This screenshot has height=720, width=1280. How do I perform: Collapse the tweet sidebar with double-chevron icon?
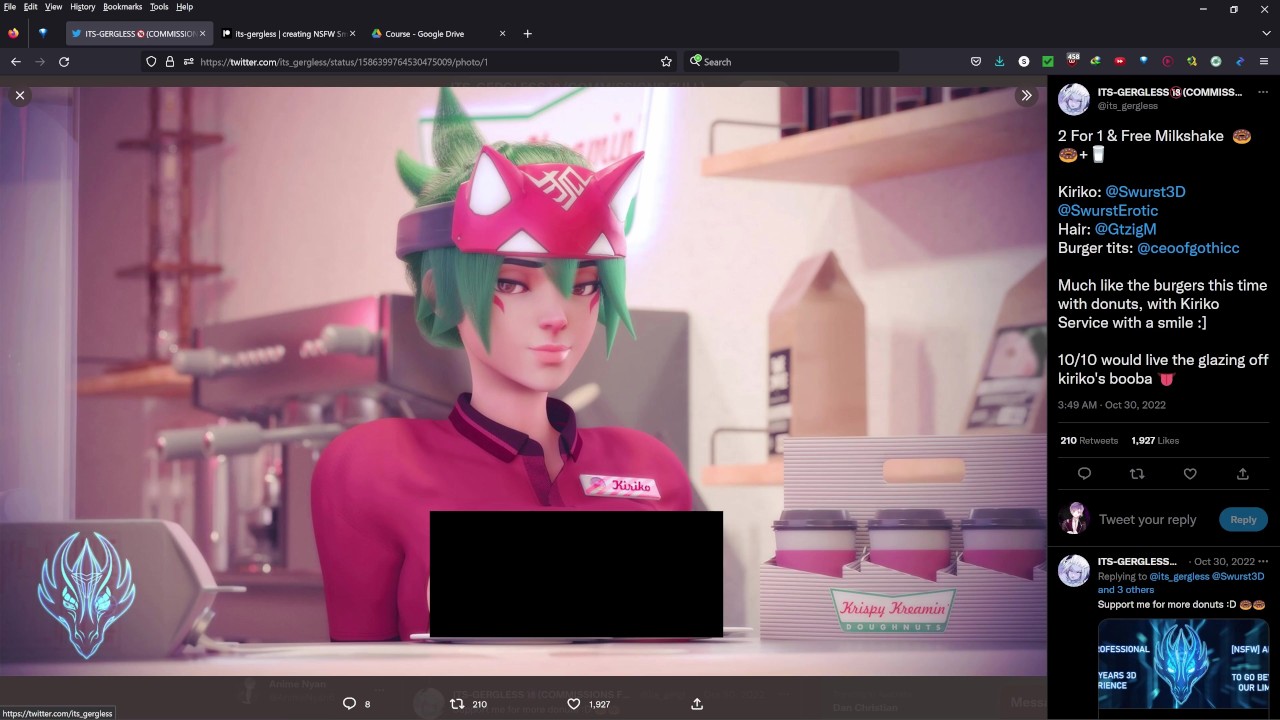click(1026, 95)
